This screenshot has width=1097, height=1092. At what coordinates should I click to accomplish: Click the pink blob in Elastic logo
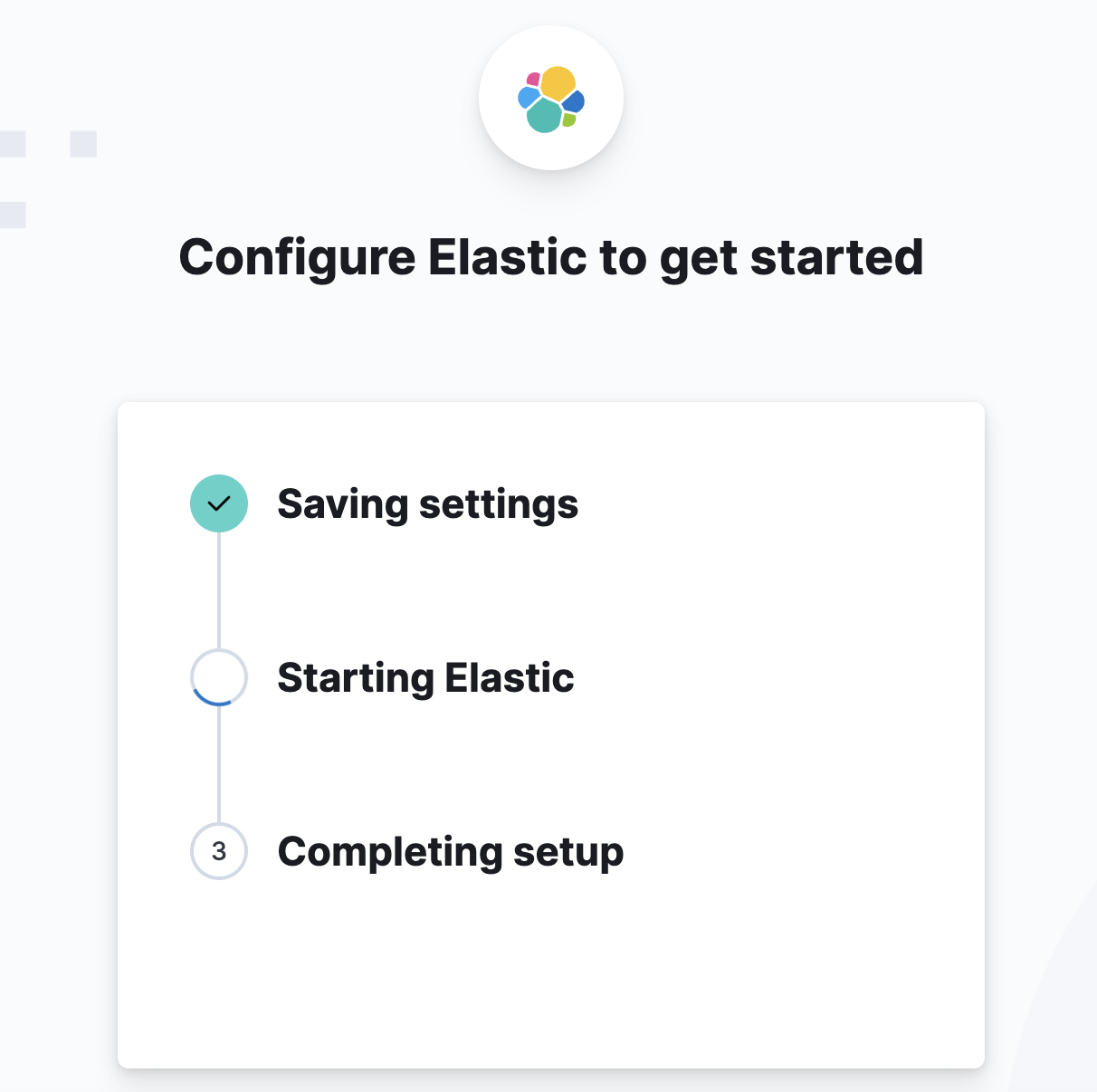(x=533, y=80)
